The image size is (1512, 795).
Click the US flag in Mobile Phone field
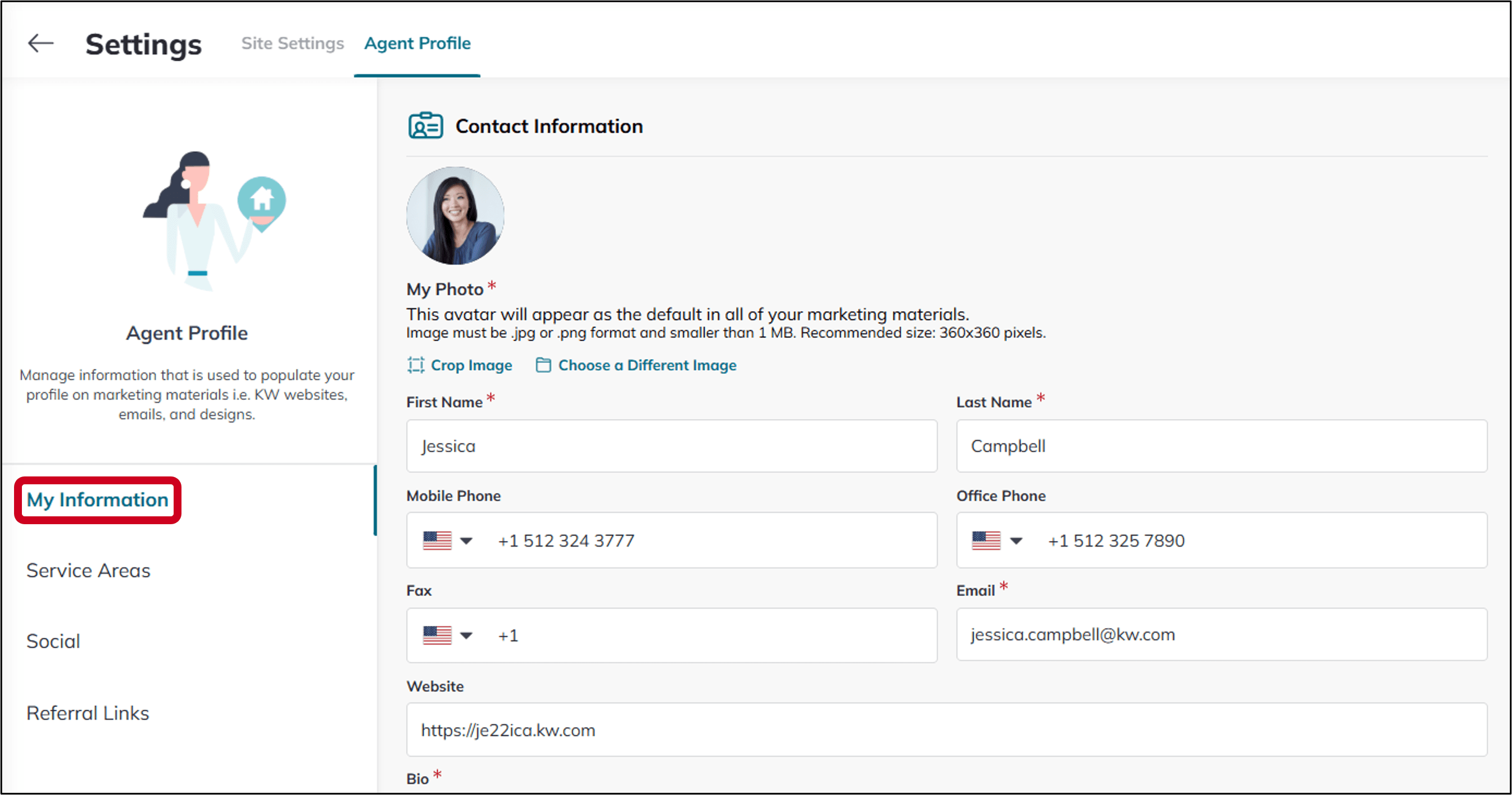[437, 540]
